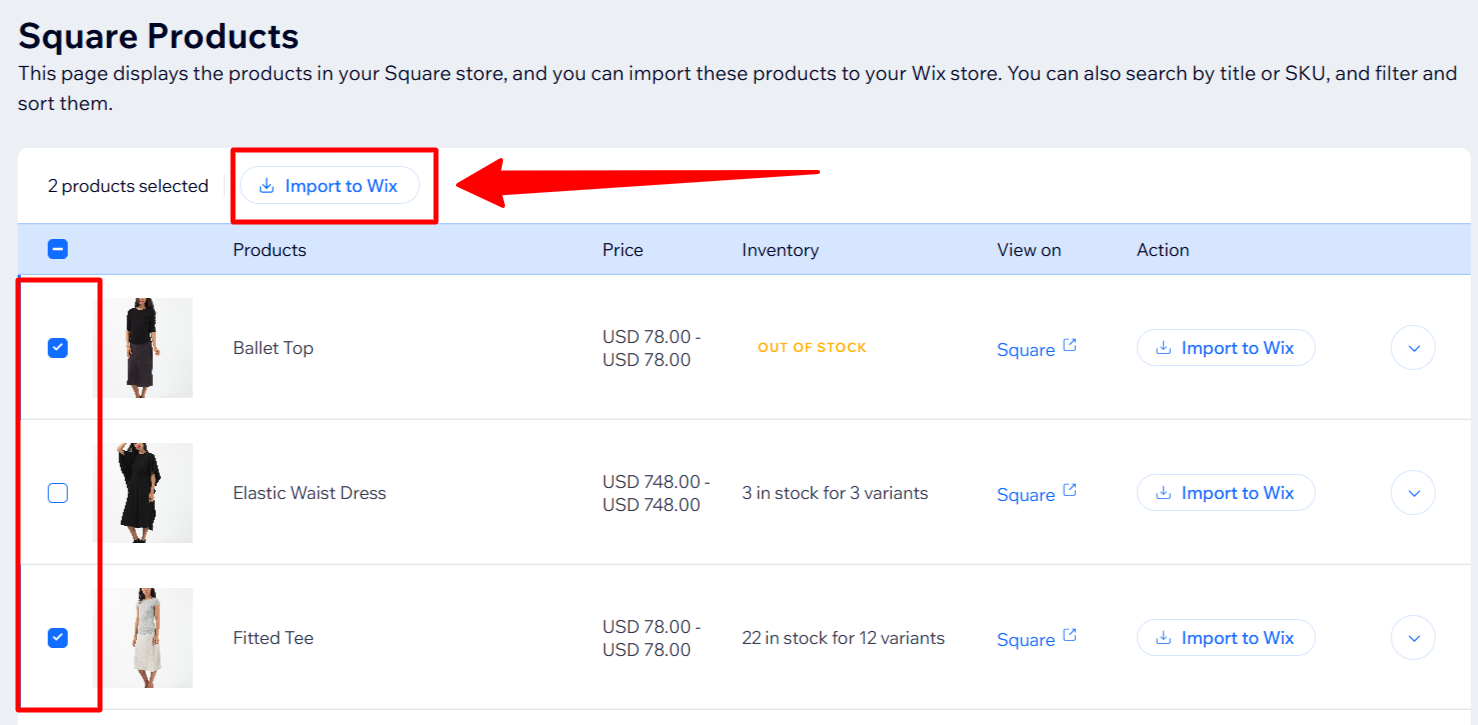Click the download icon in bulk Import to Wix
The height and width of the screenshot is (725, 1478).
(x=266, y=186)
